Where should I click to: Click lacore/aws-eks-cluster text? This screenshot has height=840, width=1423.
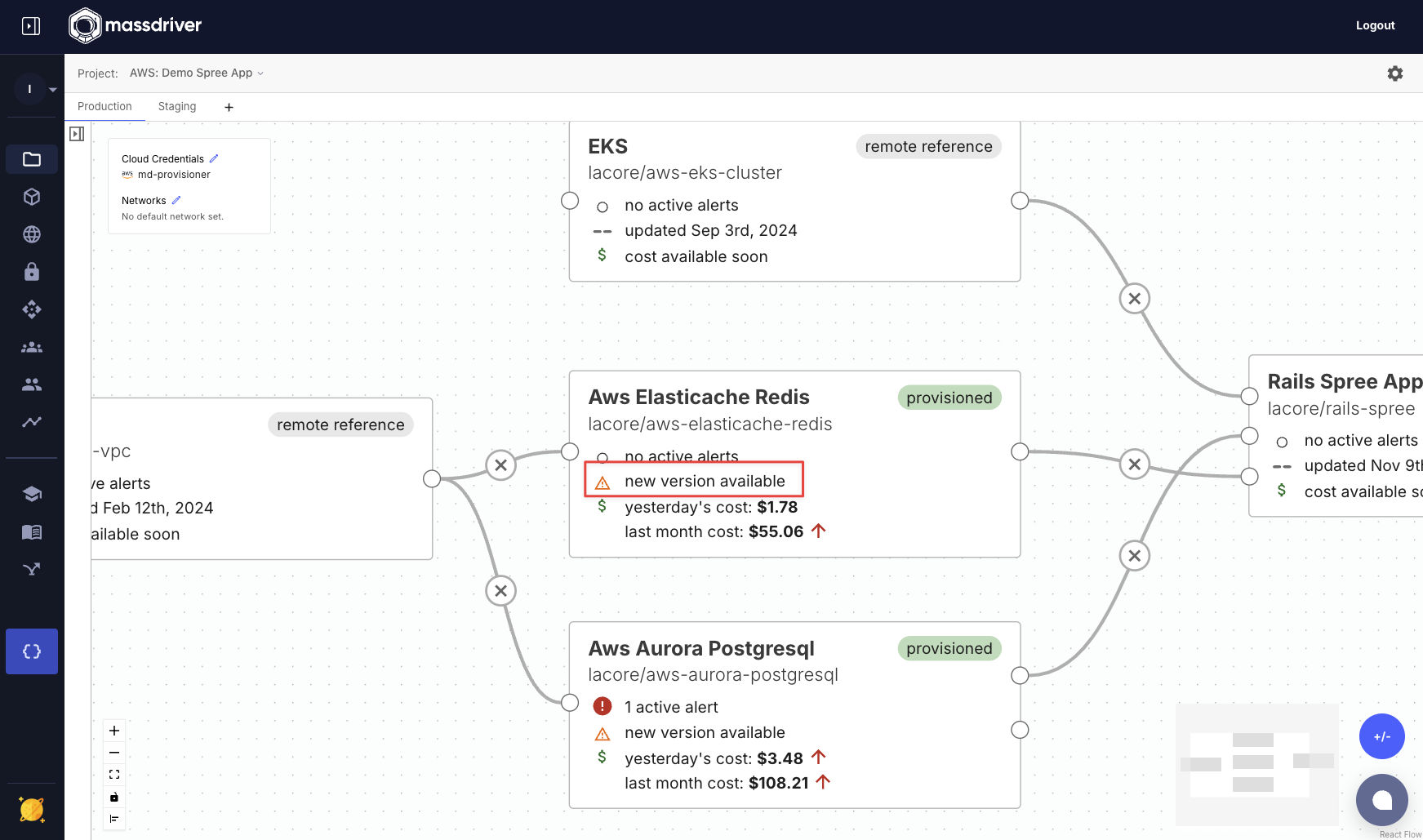click(685, 172)
